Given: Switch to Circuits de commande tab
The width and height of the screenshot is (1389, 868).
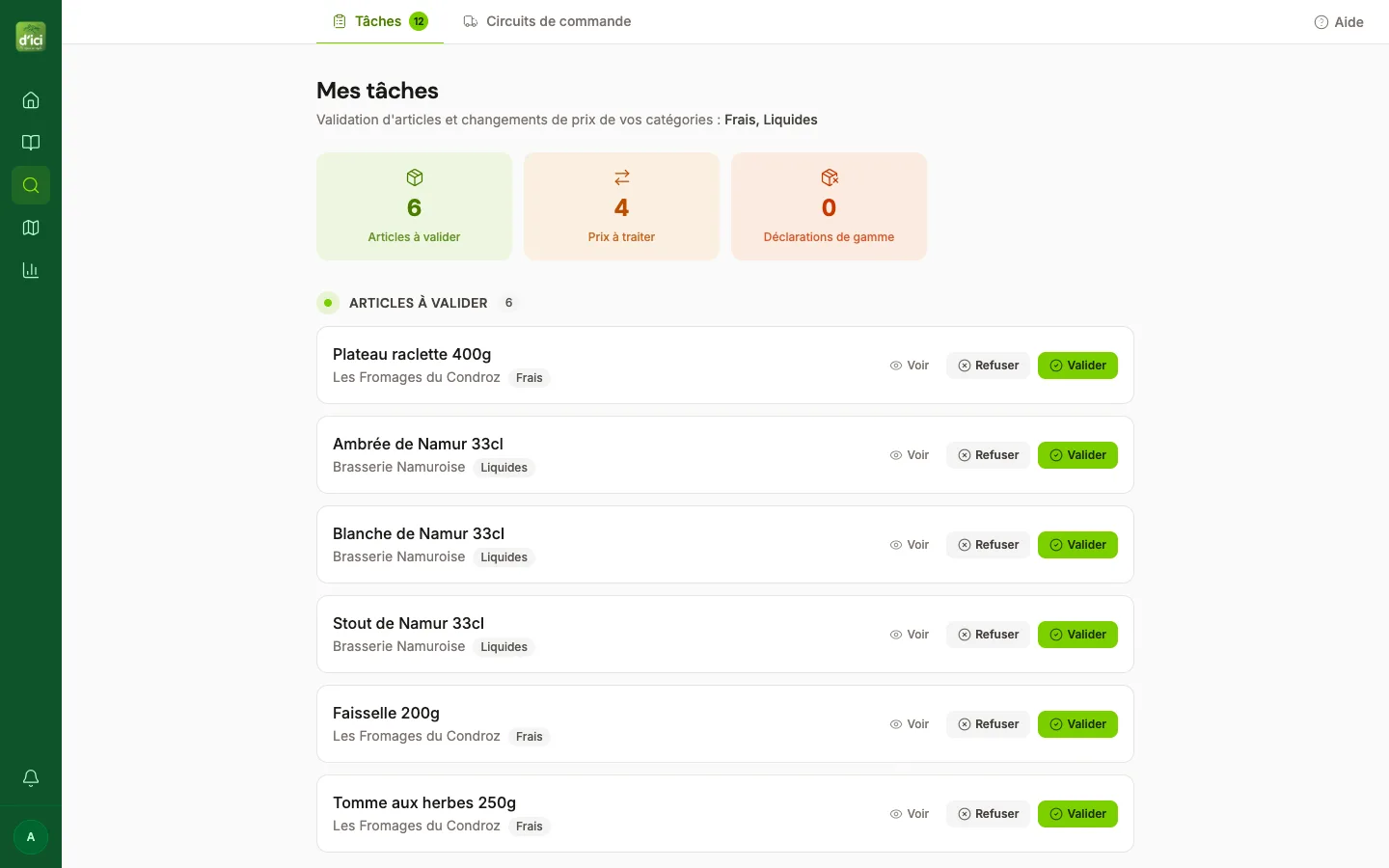Looking at the screenshot, I should coord(547,21).
